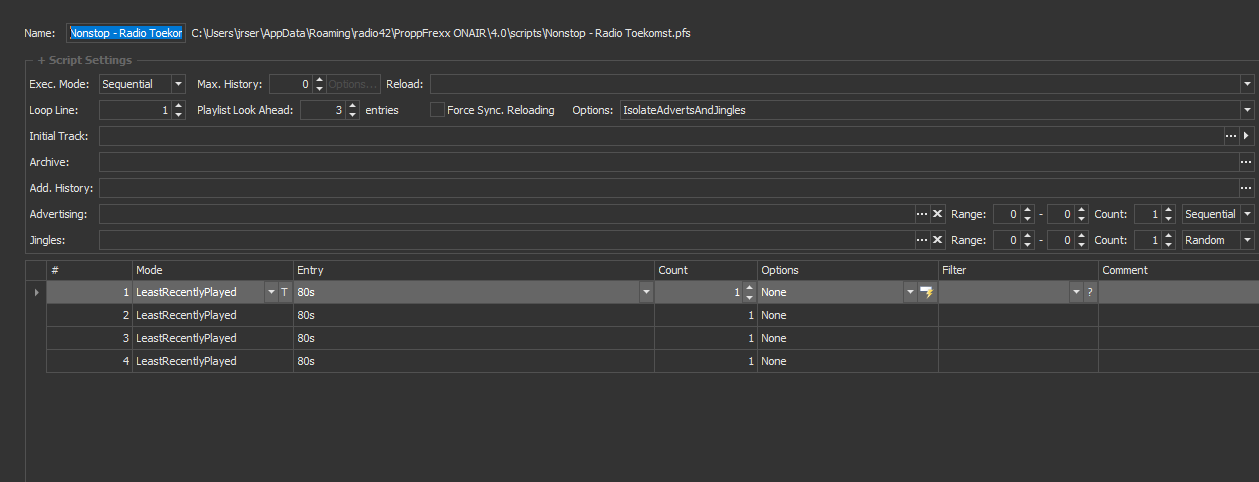Viewport: 1259px width, 482px height.
Task: Click the 80s entry cell in row 3
Action: click(474, 338)
